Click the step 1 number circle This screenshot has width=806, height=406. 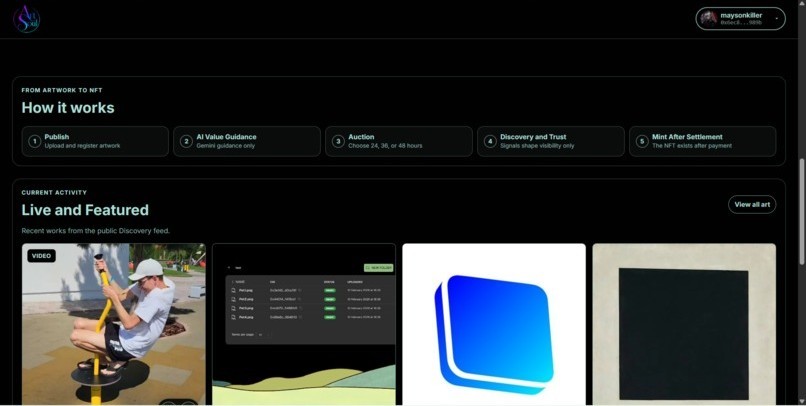tap(34, 141)
